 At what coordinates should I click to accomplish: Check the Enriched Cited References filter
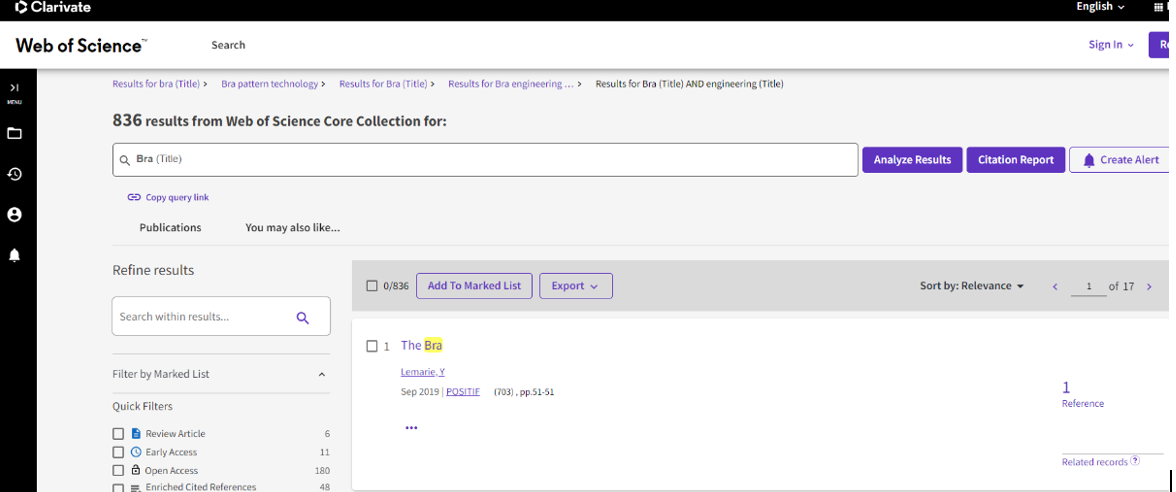tap(118, 488)
